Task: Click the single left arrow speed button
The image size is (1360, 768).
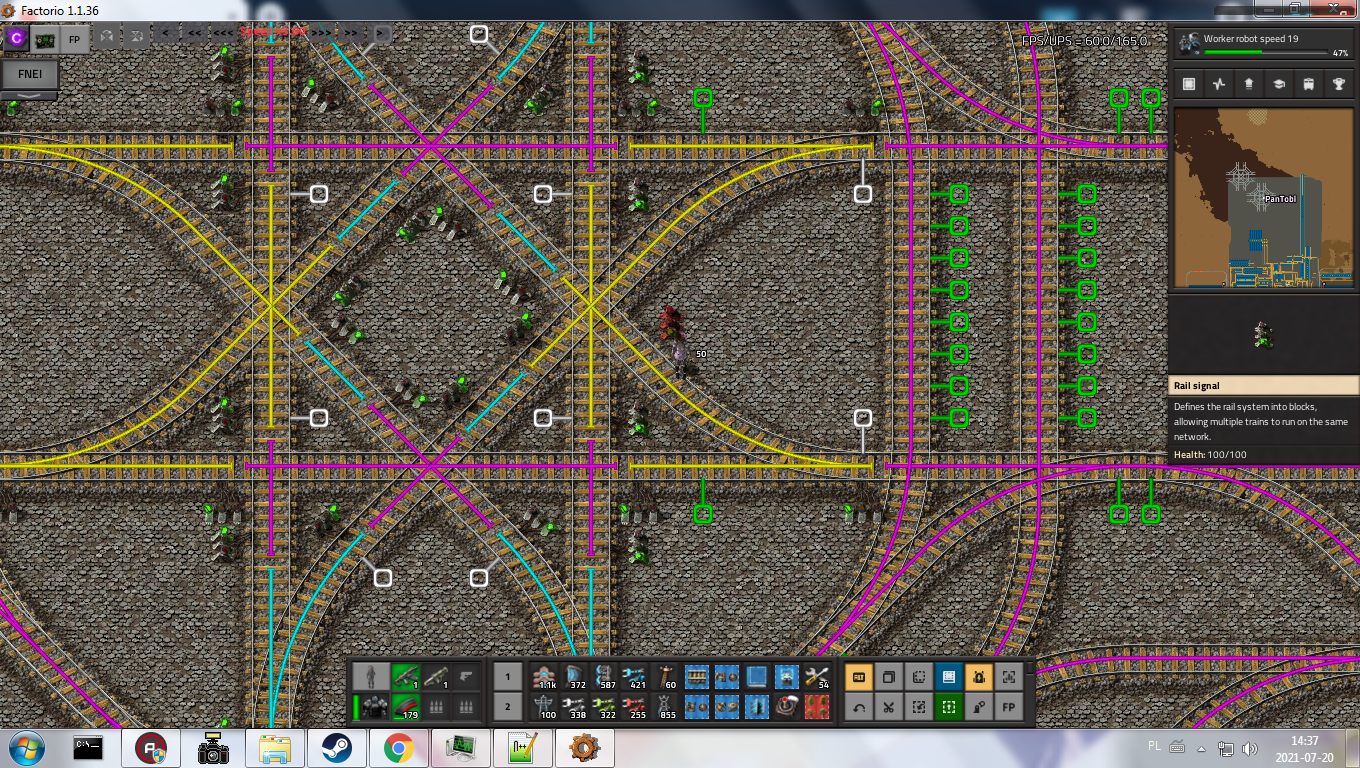Action: pos(166,33)
